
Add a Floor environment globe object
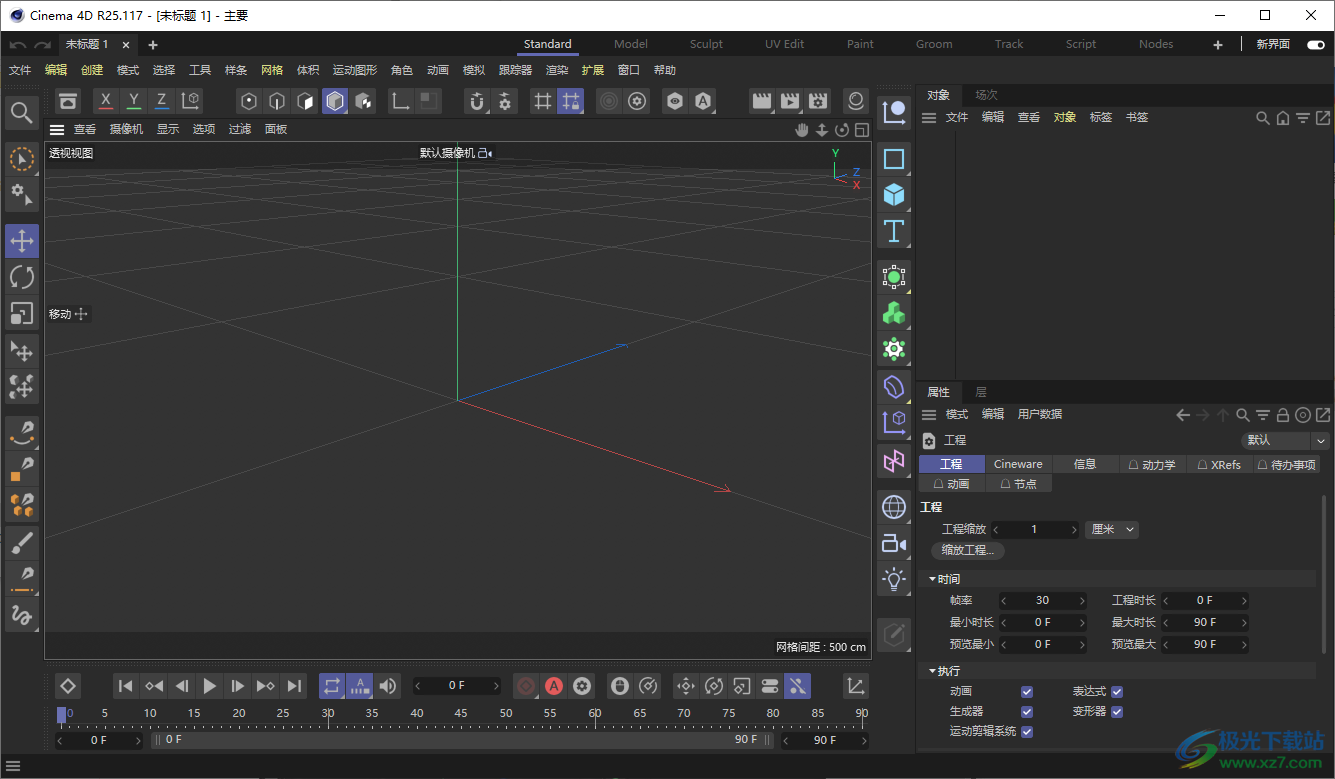click(894, 507)
